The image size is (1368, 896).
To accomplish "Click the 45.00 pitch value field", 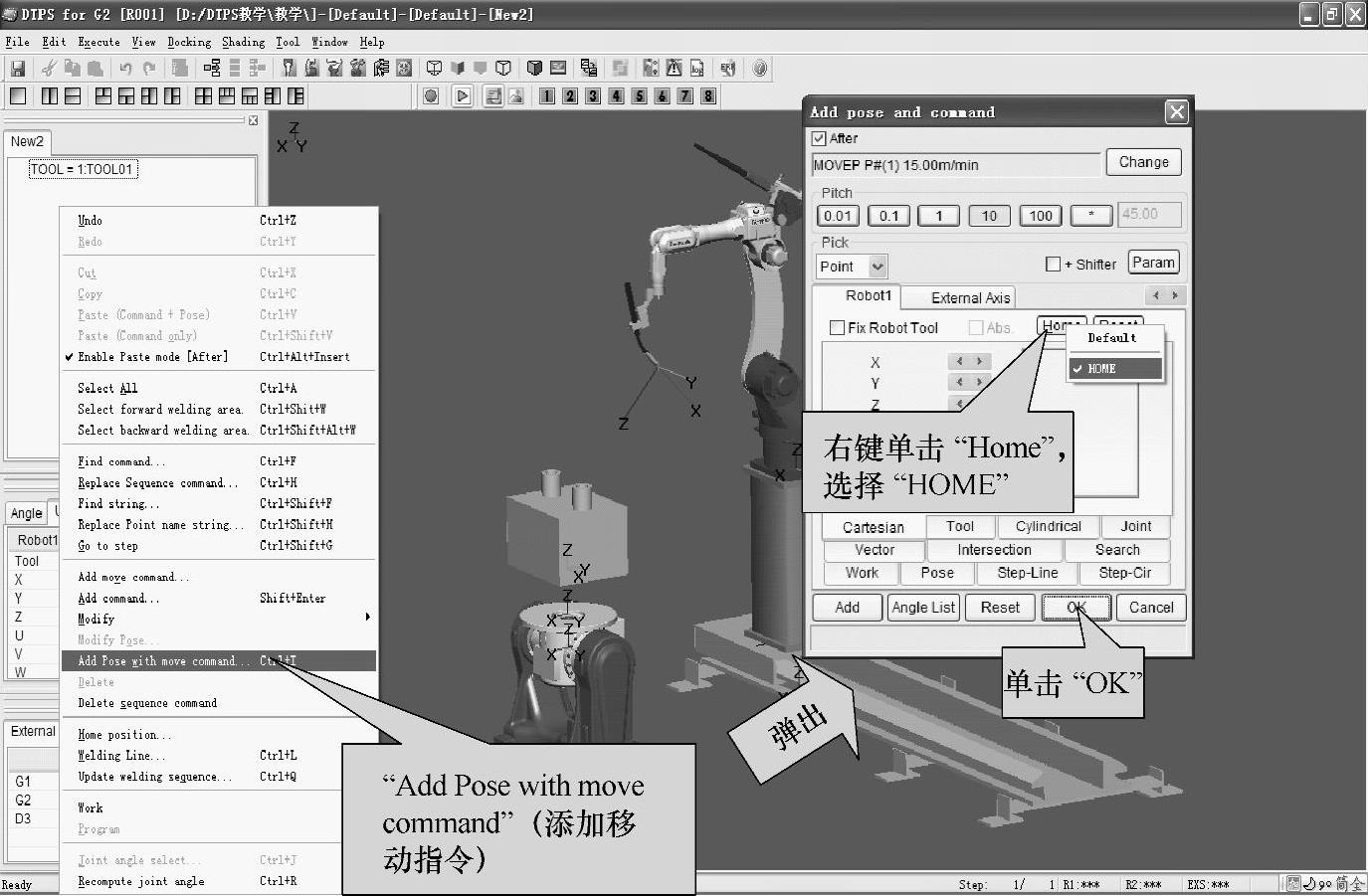I will (x=1151, y=214).
